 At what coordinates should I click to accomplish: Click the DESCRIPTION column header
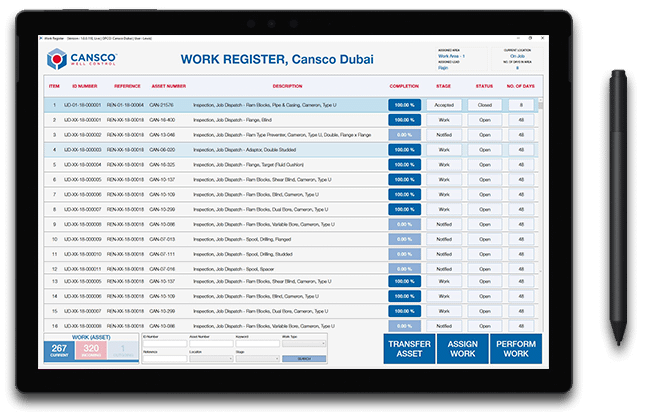[x=287, y=86]
